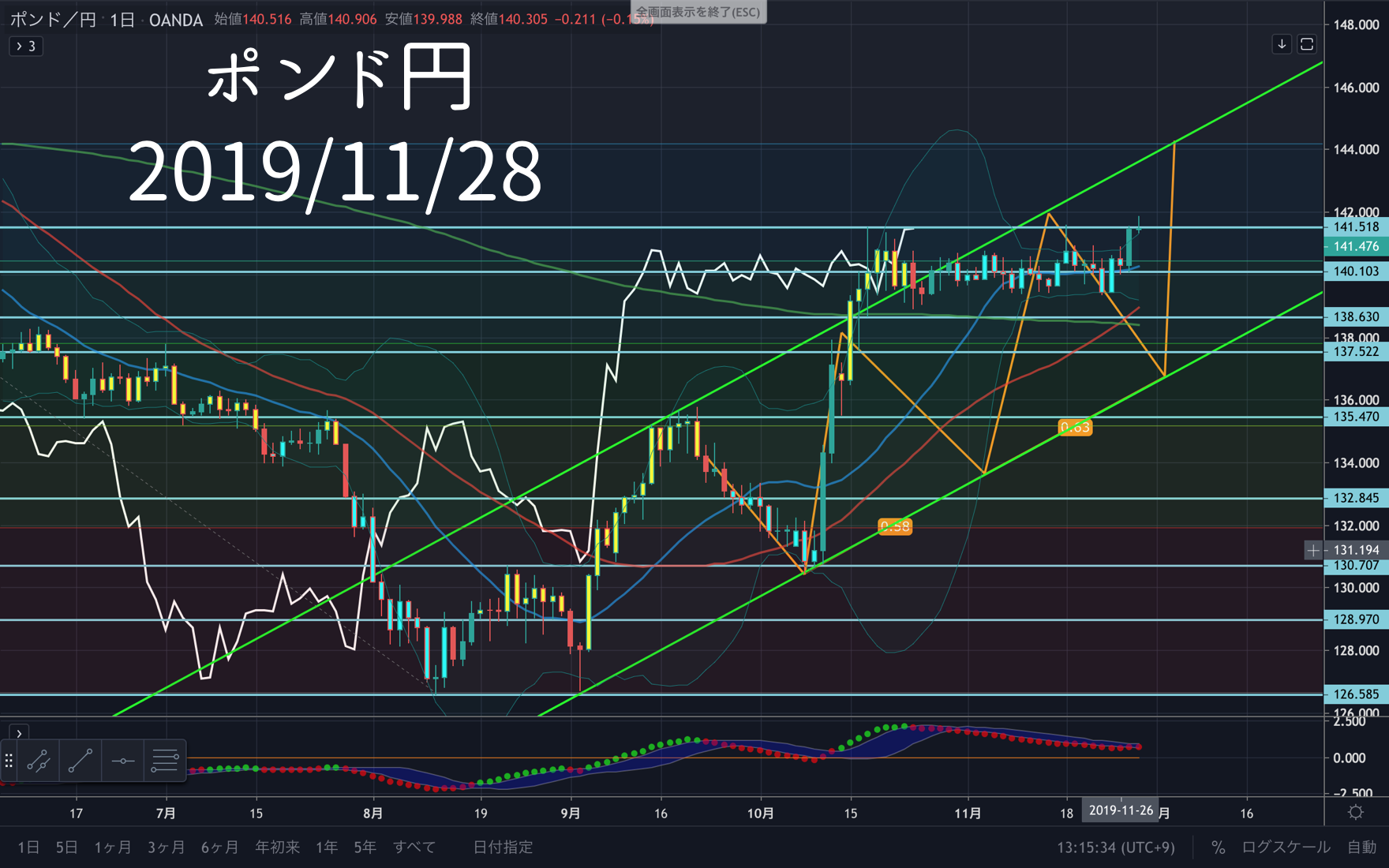
Task: Click the maximize pane icon
Action: [x=1307, y=44]
